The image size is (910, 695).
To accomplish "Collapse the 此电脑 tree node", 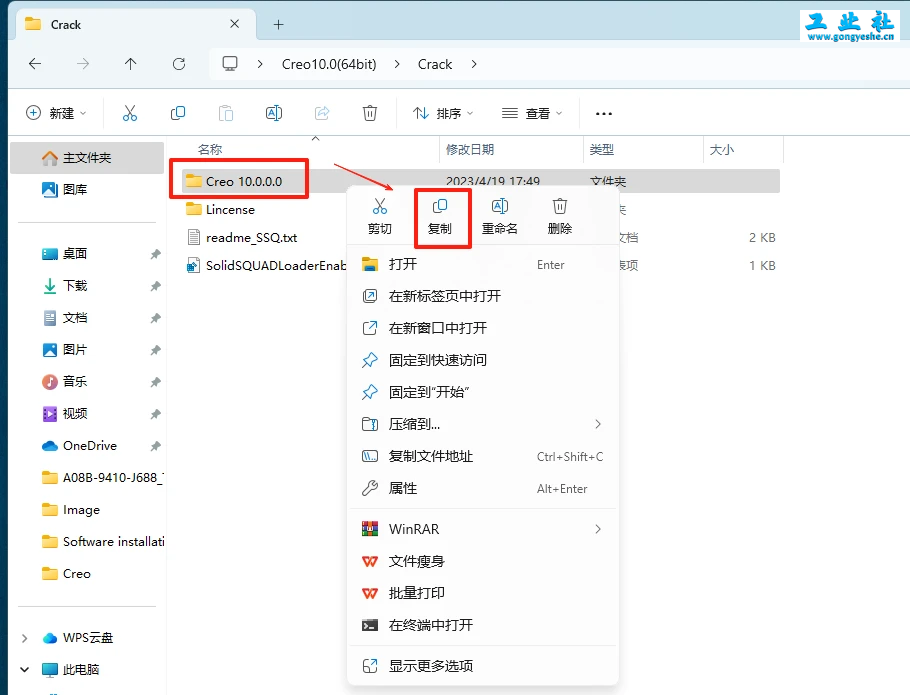I will [24, 669].
